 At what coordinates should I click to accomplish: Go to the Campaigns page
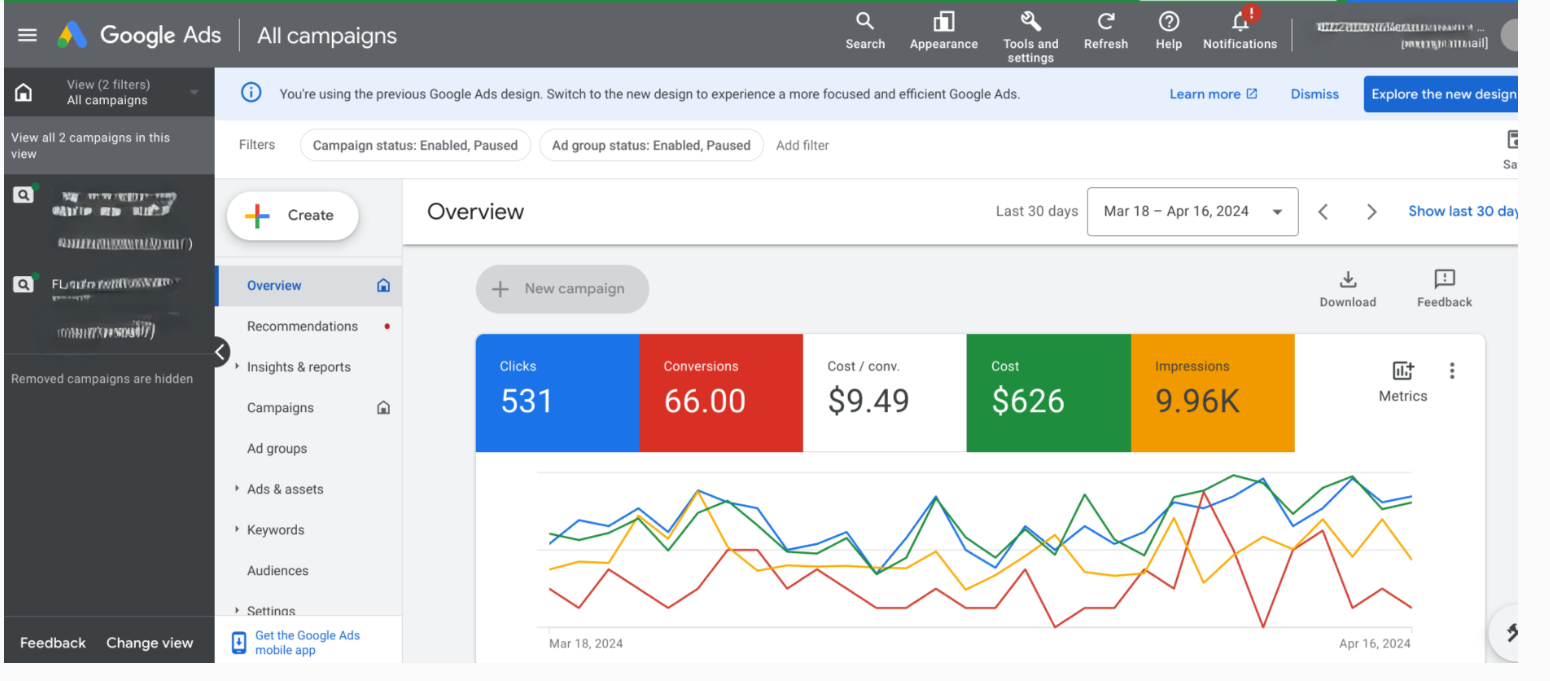point(280,408)
